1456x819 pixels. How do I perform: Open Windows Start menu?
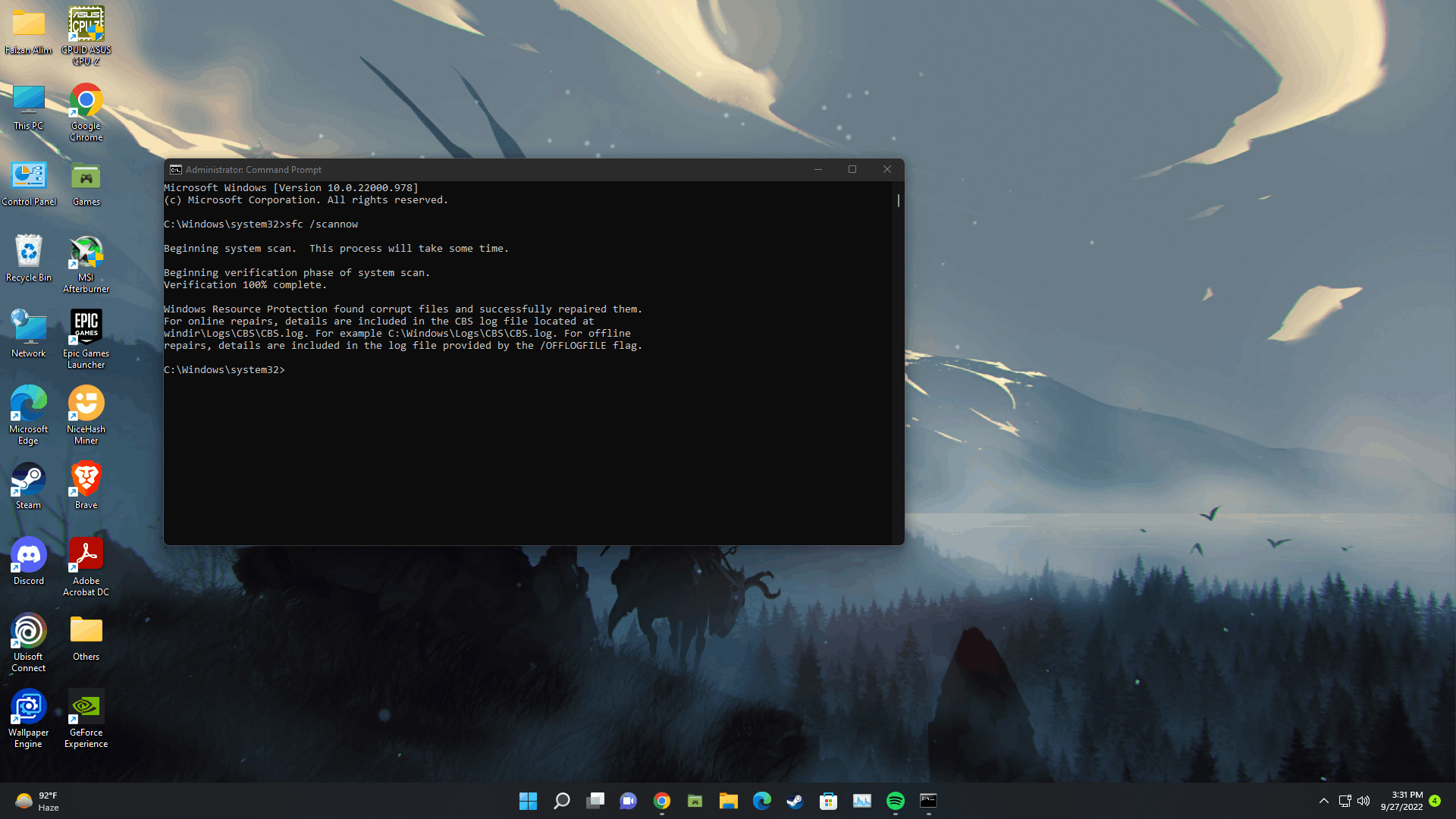(527, 800)
